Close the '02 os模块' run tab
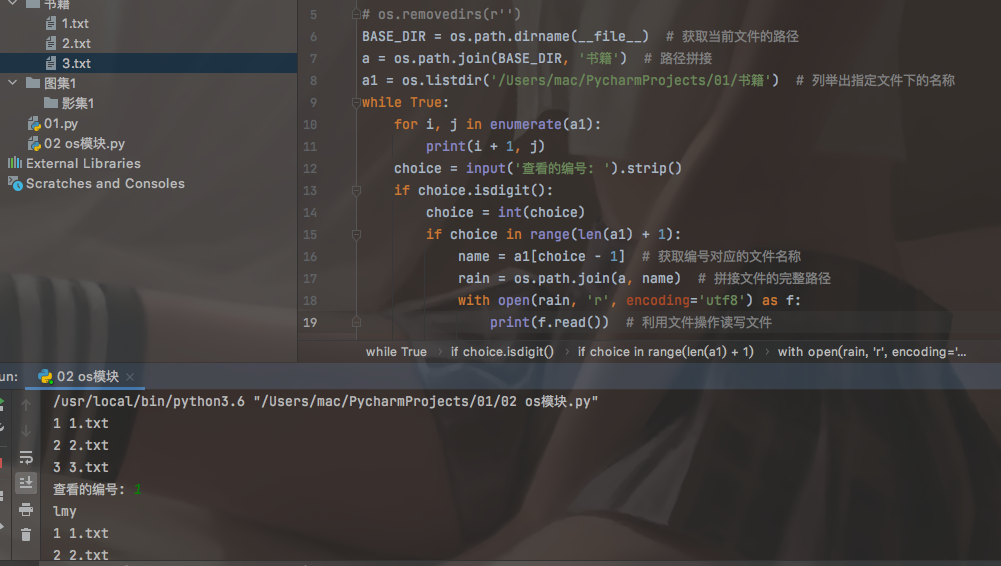 coord(130,377)
